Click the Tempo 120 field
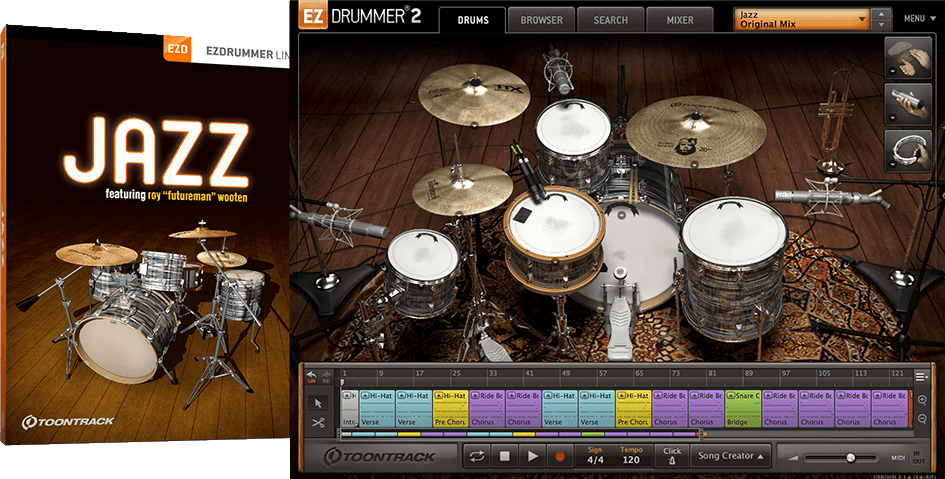The width and height of the screenshot is (945, 479). 631,460
